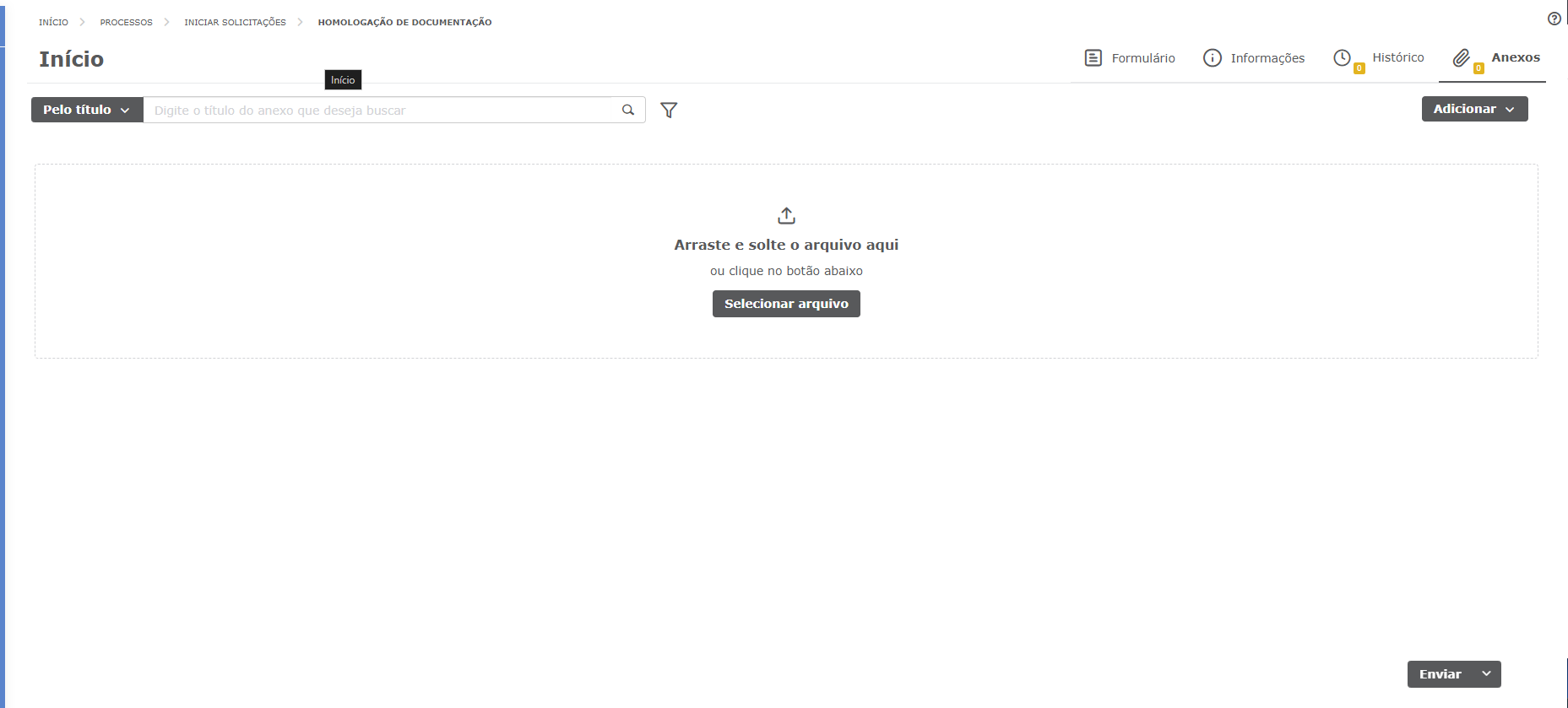Viewport: 1568px width, 708px height.
Task: Switch to the Histórico tab label
Action: click(x=1397, y=57)
